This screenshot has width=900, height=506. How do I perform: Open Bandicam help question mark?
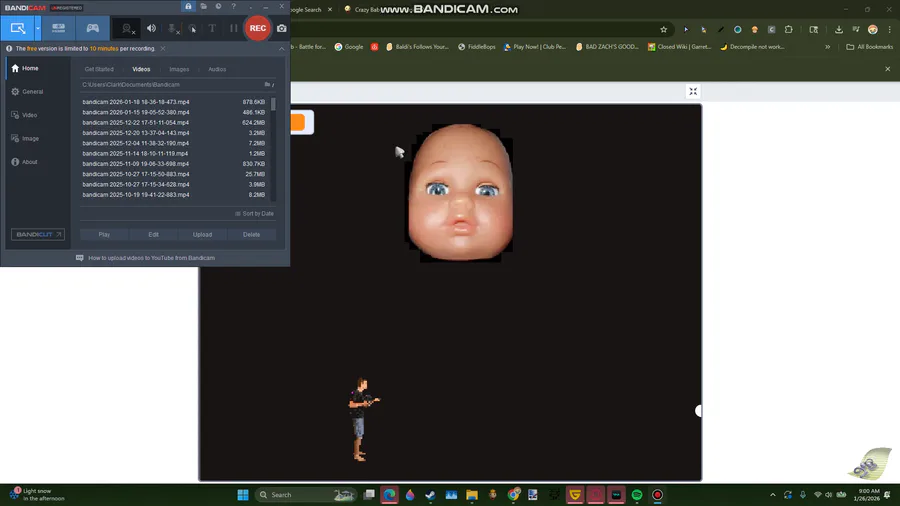point(234,6)
